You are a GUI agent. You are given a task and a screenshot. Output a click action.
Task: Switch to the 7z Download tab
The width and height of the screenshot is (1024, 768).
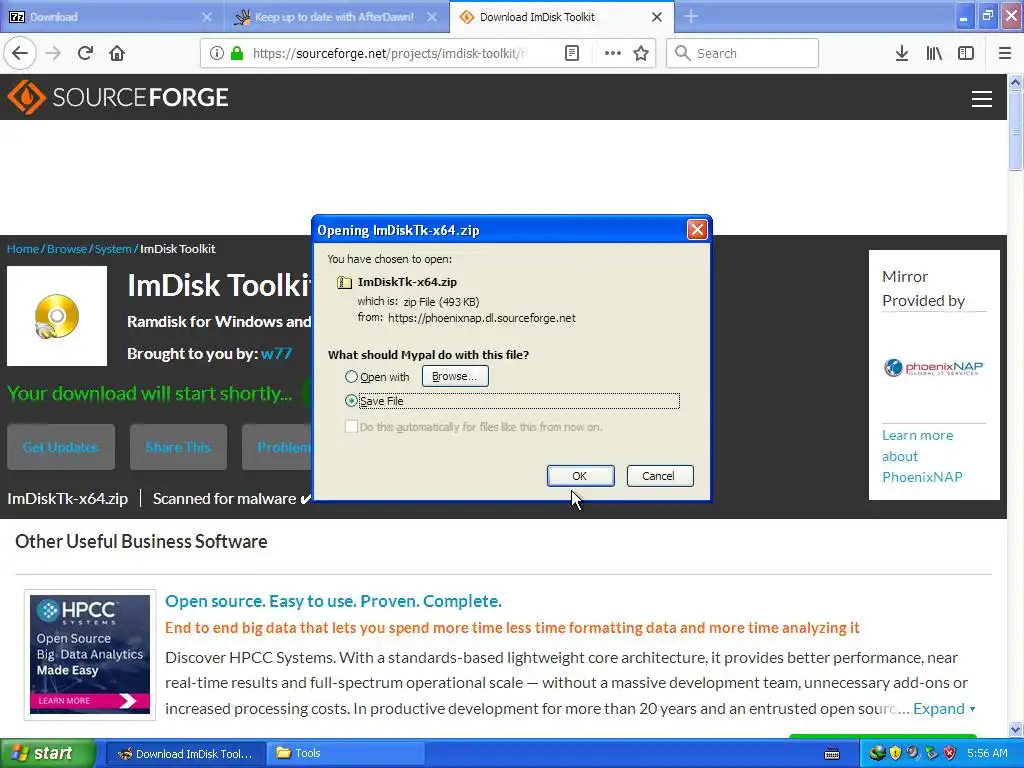pyautogui.click(x=112, y=17)
